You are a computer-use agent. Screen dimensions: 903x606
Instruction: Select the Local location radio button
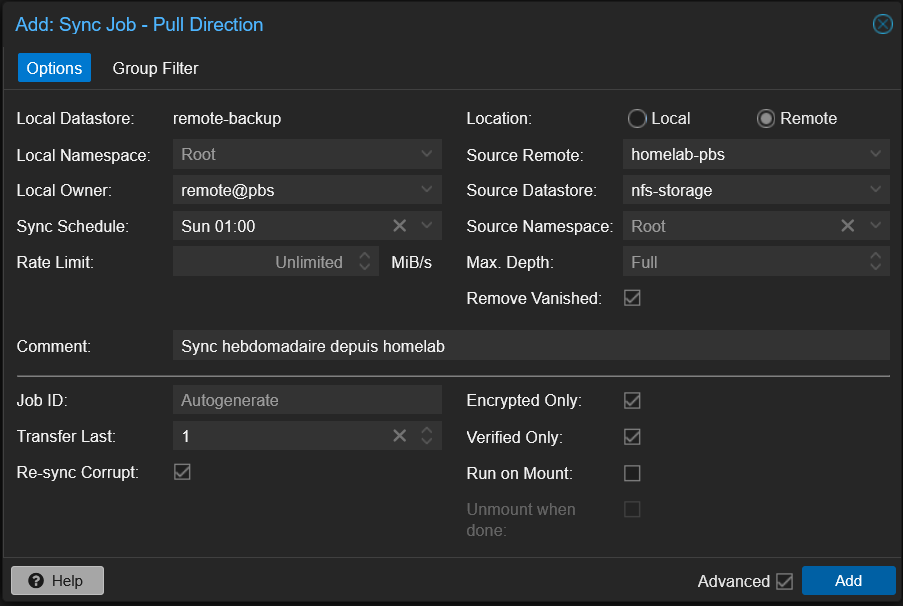[x=637, y=118]
